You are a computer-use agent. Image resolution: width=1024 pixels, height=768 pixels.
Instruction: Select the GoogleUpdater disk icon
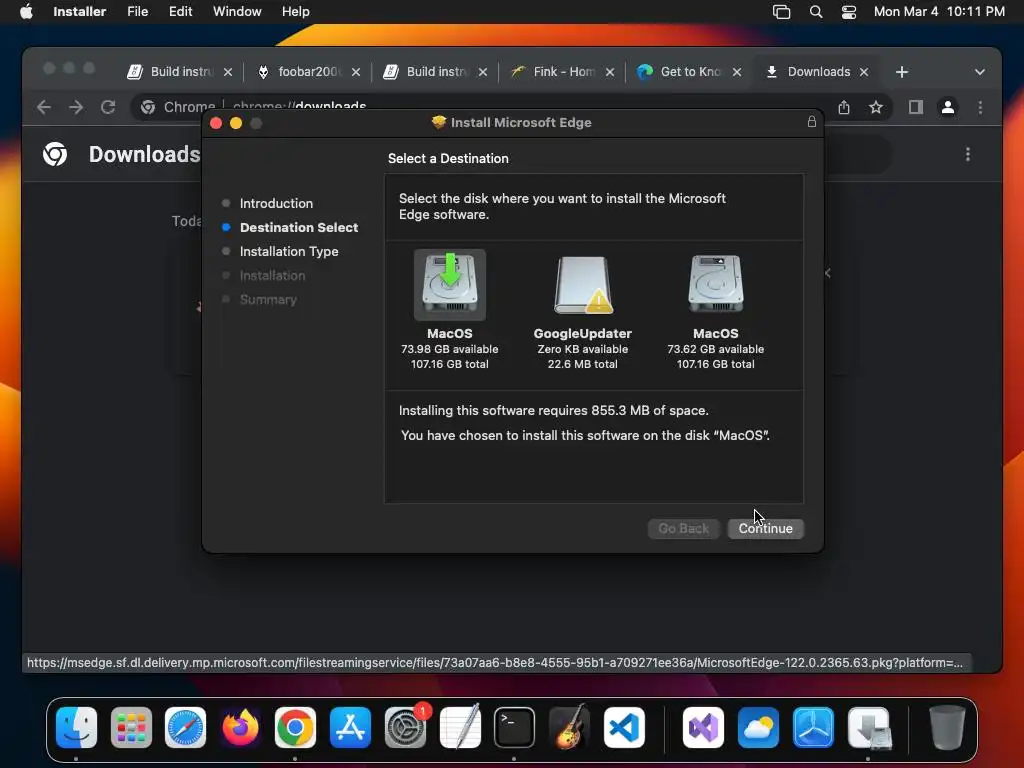click(583, 285)
